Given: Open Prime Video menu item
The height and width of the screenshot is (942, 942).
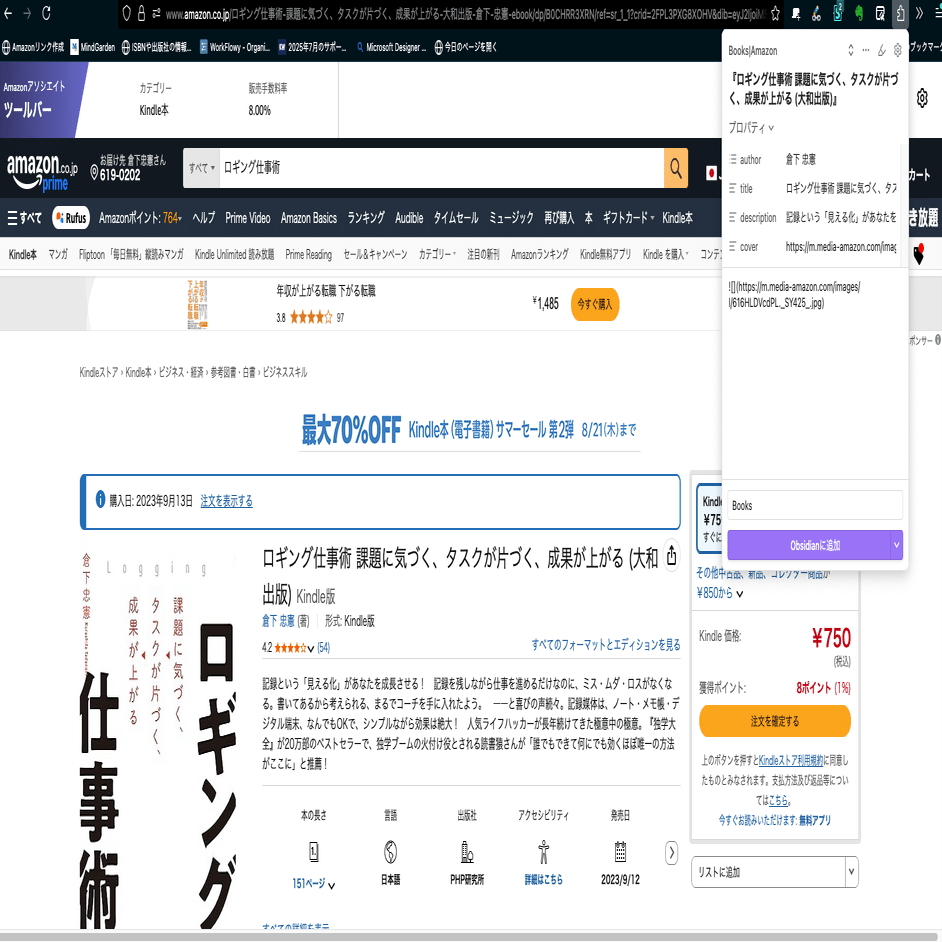Looking at the screenshot, I should 248,218.
